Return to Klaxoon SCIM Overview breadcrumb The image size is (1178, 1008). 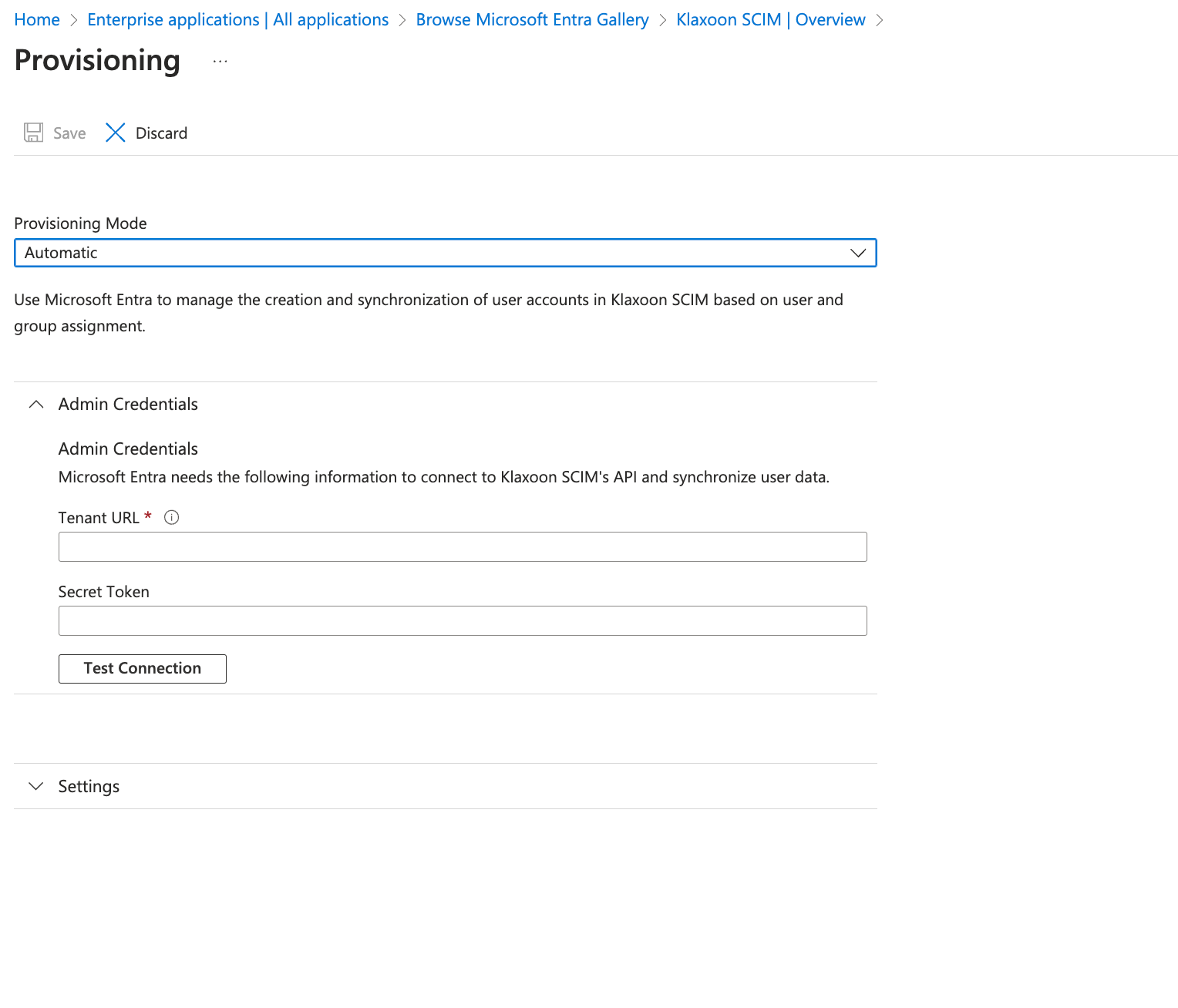click(x=770, y=20)
